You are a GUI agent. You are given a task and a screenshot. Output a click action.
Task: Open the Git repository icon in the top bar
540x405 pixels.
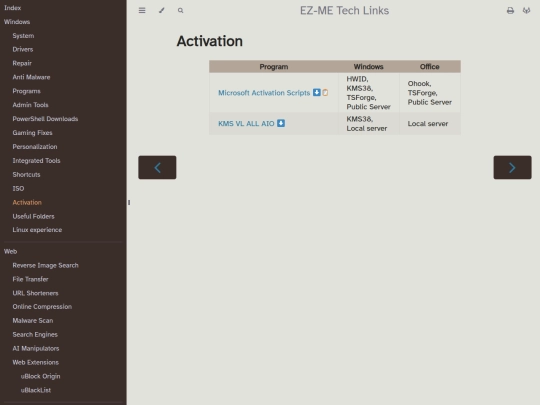point(526,11)
